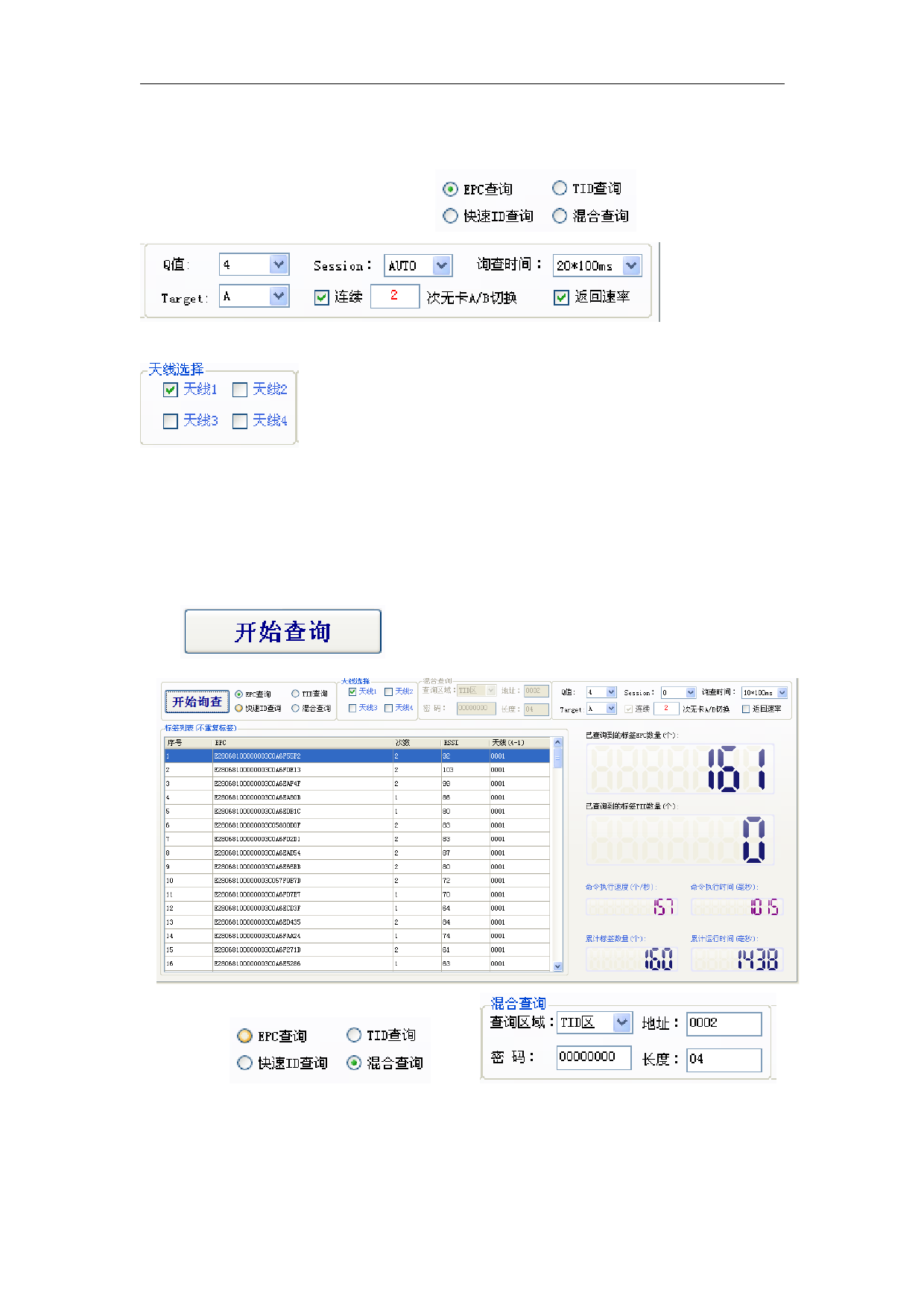Click the enabled 长度 input field showing 04
924x1307 pixels.
723,1059
